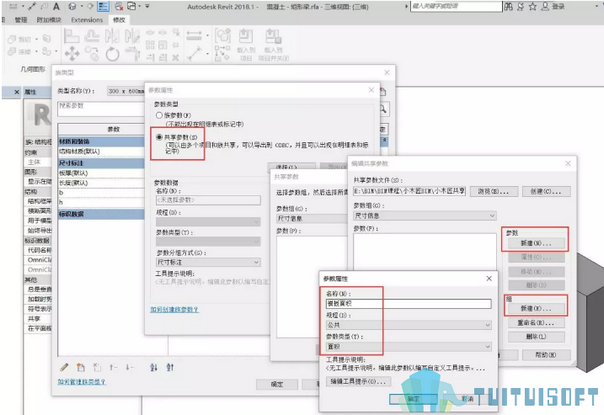Click the 删除 delete group button
The image size is (604, 415).
(536, 337)
